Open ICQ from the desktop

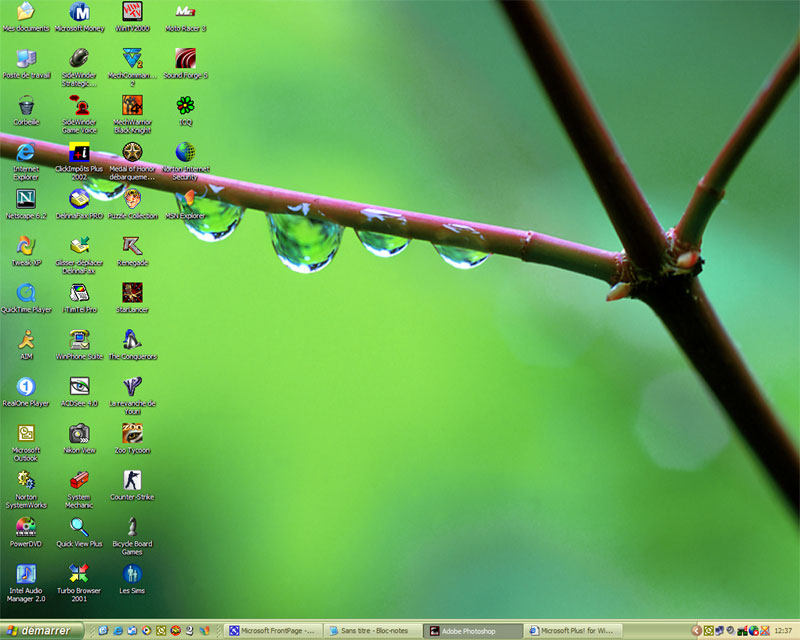pyautogui.click(x=187, y=107)
